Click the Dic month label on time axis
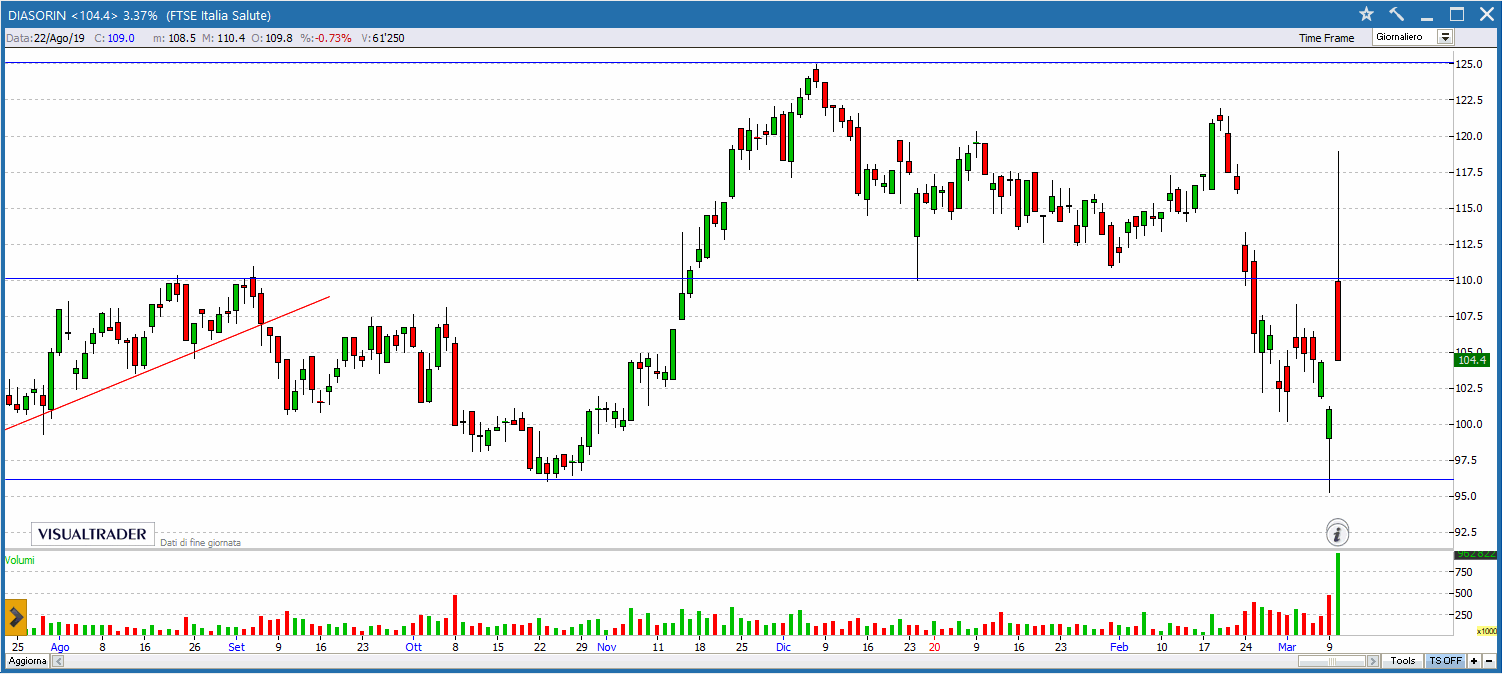This screenshot has height=674, width=1502. (x=783, y=647)
